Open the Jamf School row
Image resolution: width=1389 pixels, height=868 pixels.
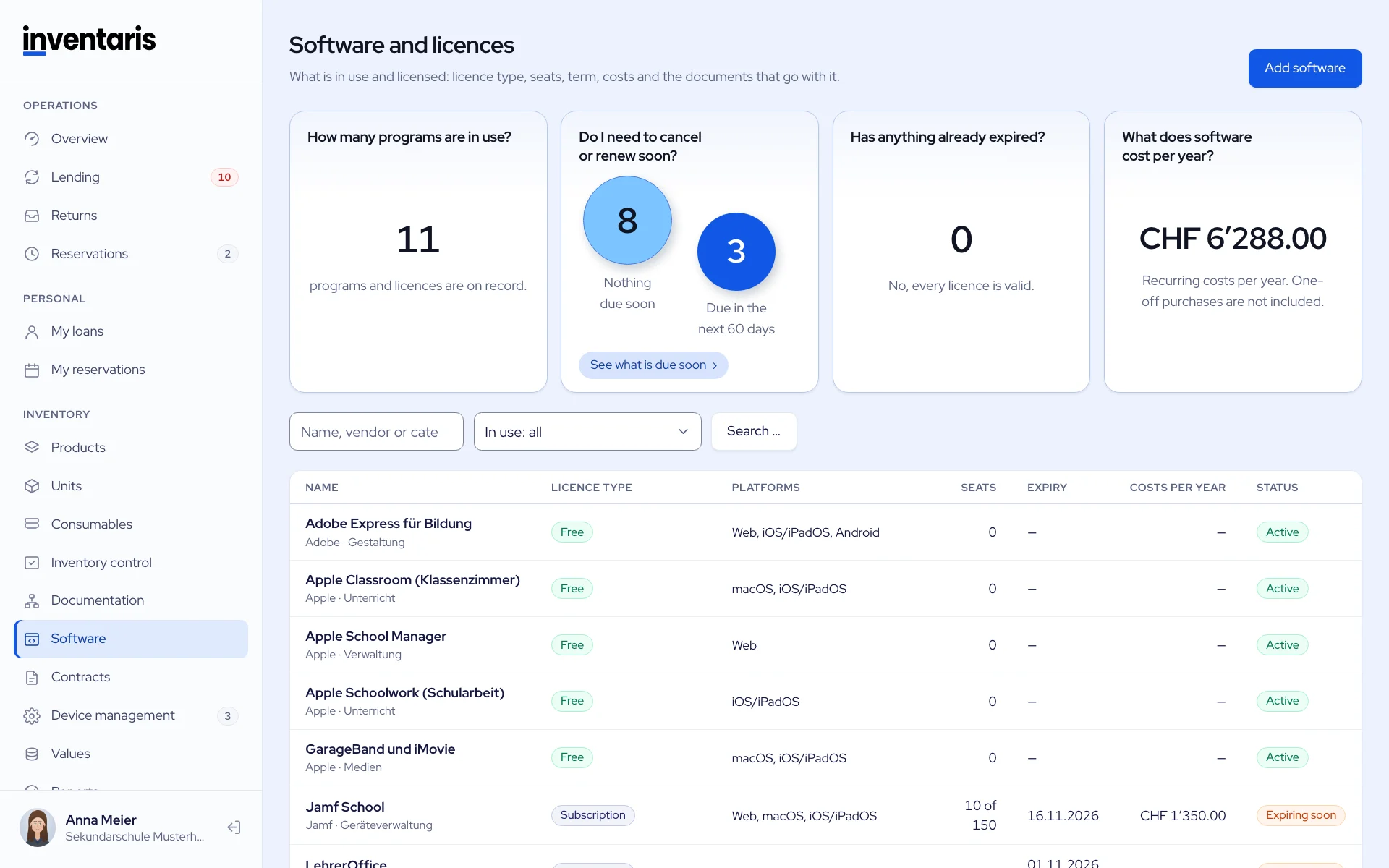click(x=825, y=815)
